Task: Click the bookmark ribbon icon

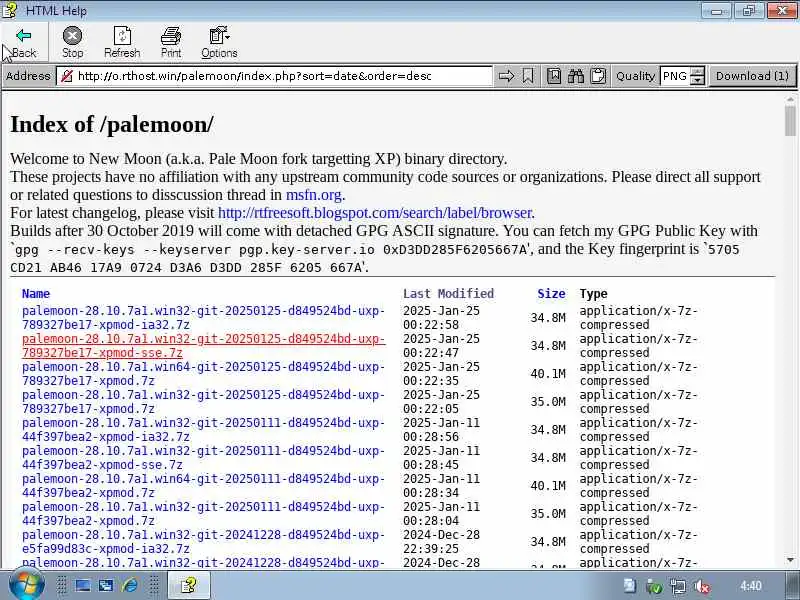Action: click(528, 76)
